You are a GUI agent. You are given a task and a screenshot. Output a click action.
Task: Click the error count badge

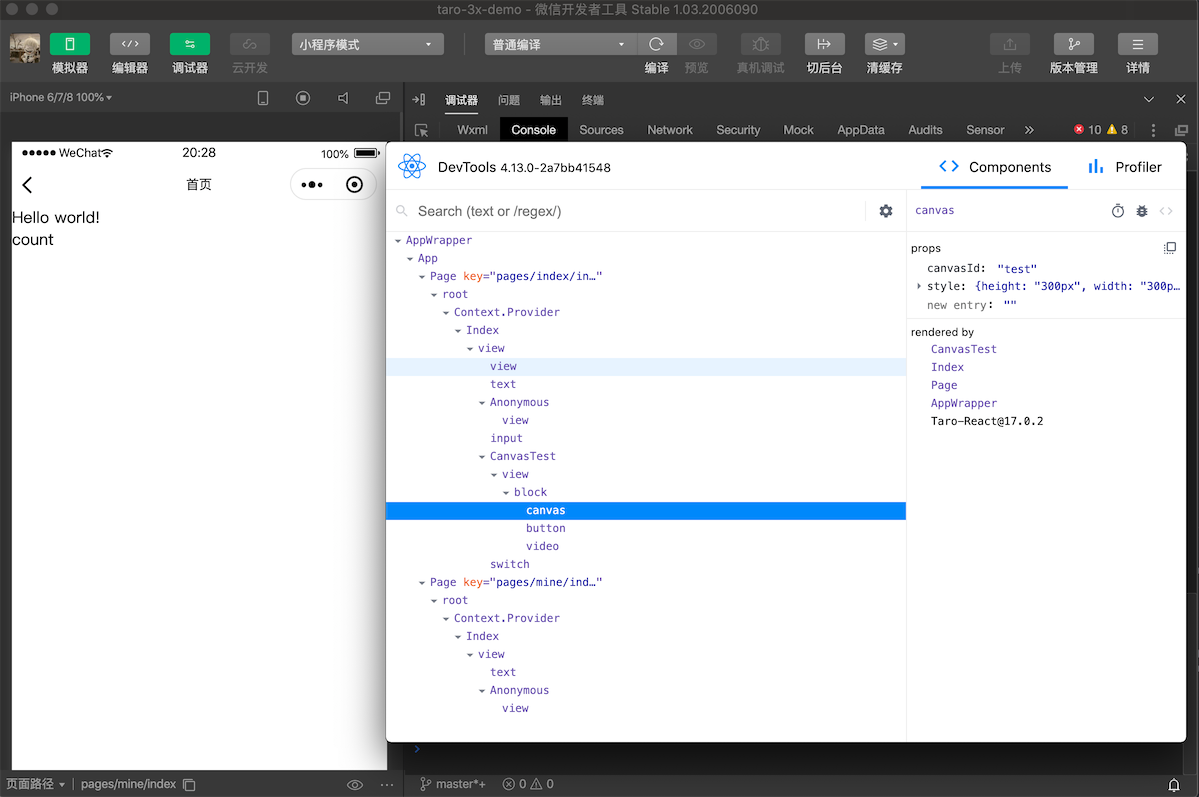pos(1087,130)
